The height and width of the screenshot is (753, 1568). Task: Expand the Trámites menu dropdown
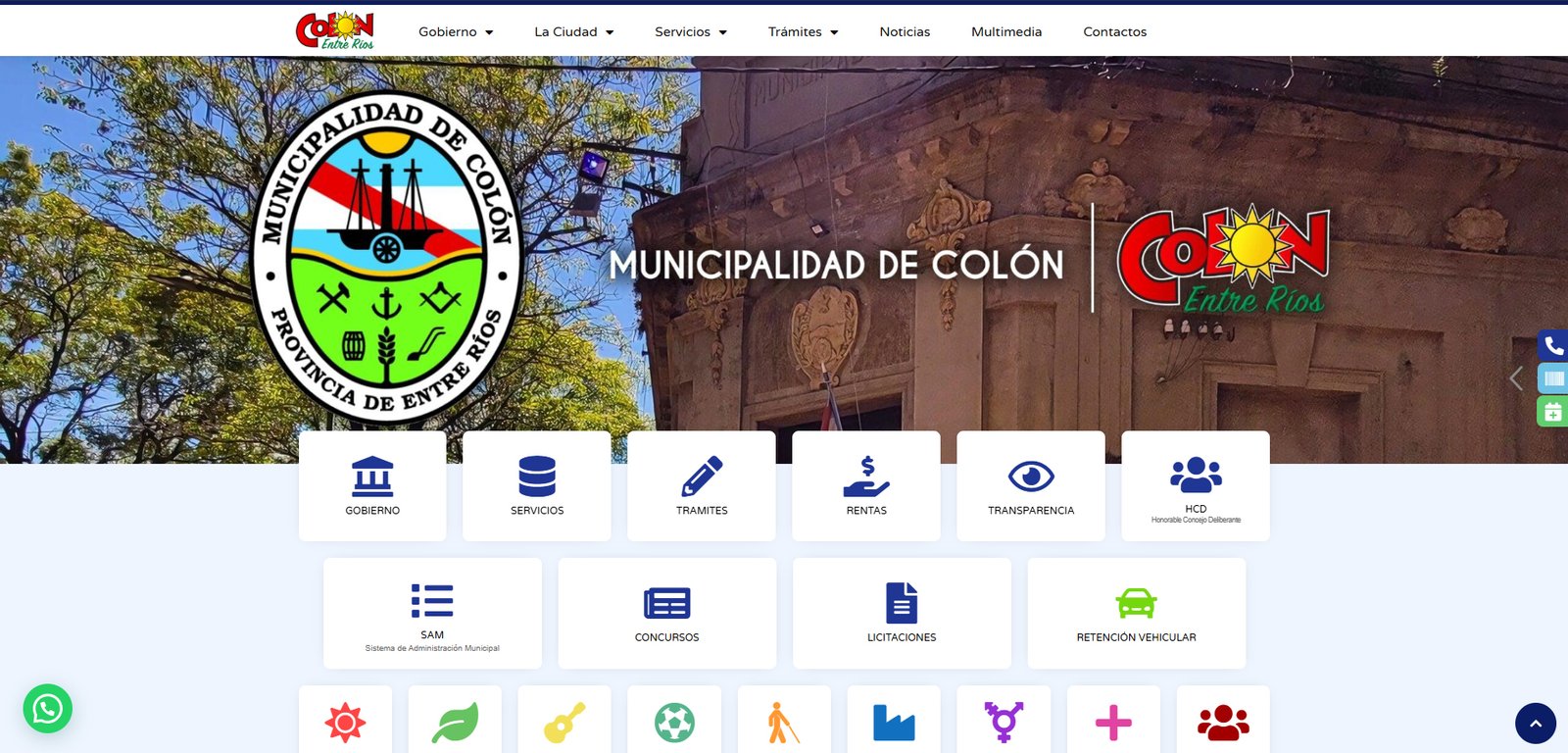pyautogui.click(x=803, y=31)
